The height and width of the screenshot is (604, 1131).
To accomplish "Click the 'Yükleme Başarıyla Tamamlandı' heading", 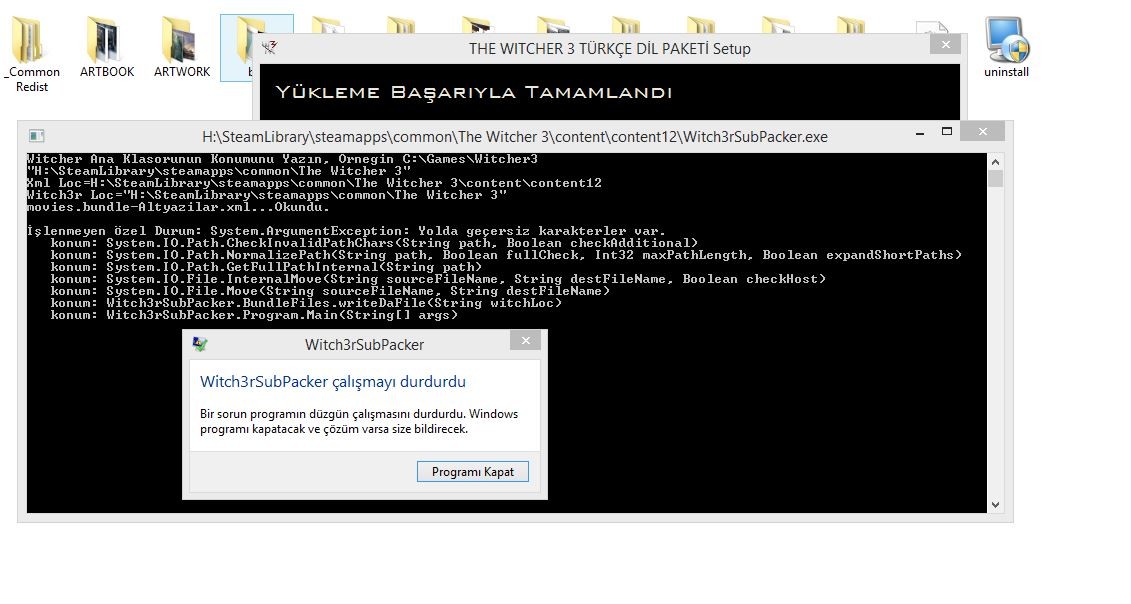I will 474,92.
